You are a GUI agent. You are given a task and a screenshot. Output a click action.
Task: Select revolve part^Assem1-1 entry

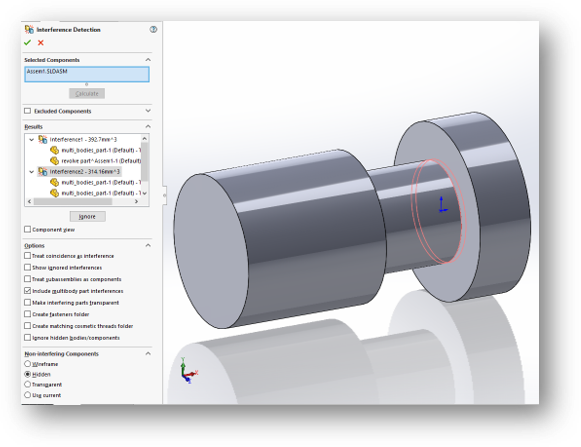point(101,161)
